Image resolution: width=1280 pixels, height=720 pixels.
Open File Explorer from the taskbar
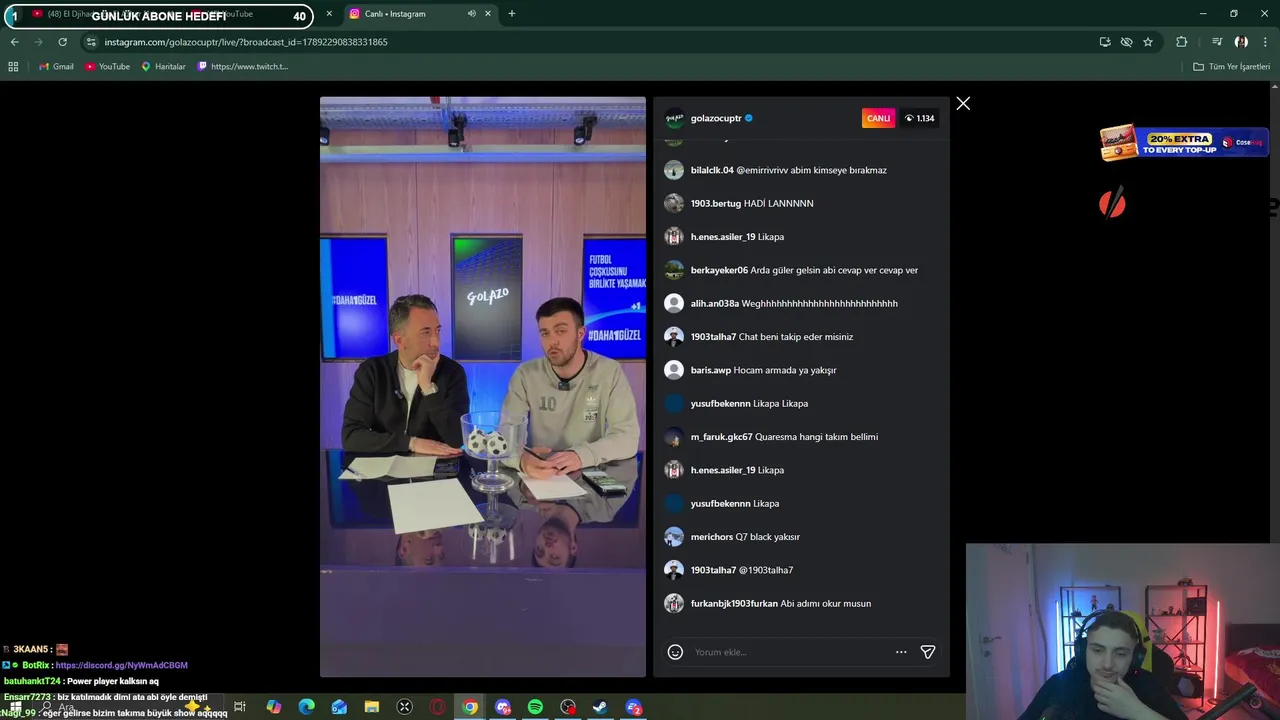(x=372, y=707)
